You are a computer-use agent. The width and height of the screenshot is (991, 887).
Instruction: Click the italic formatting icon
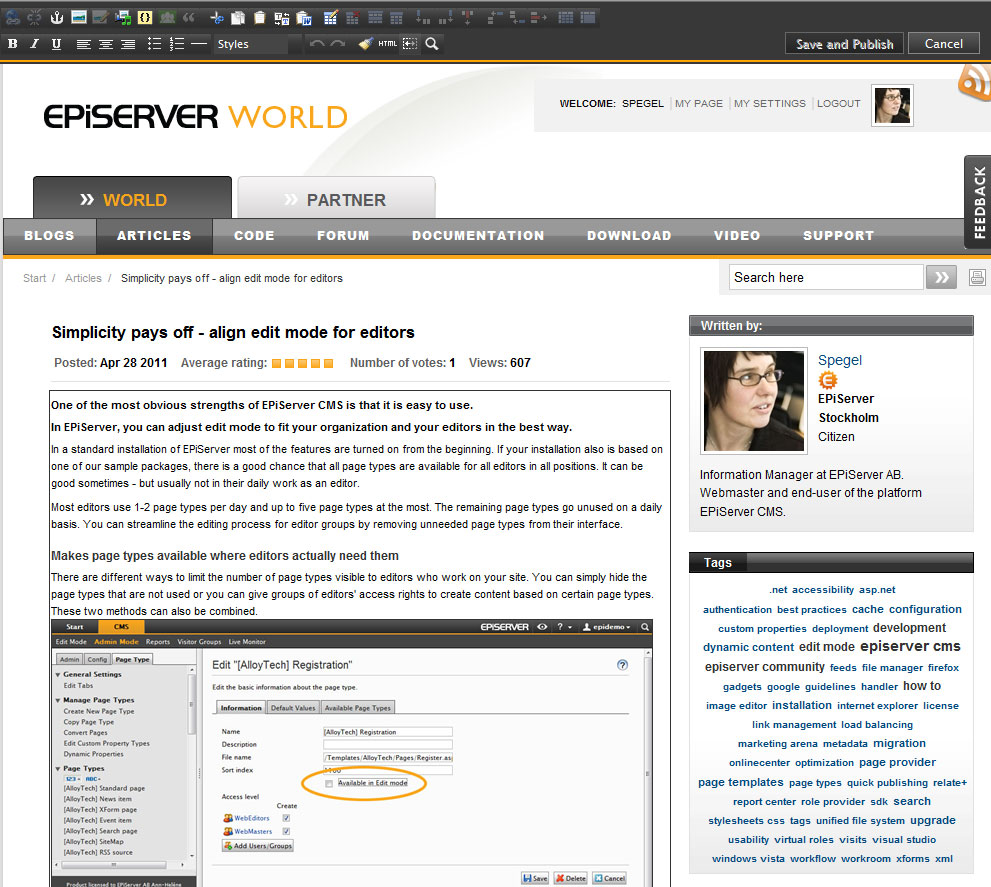coord(34,44)
